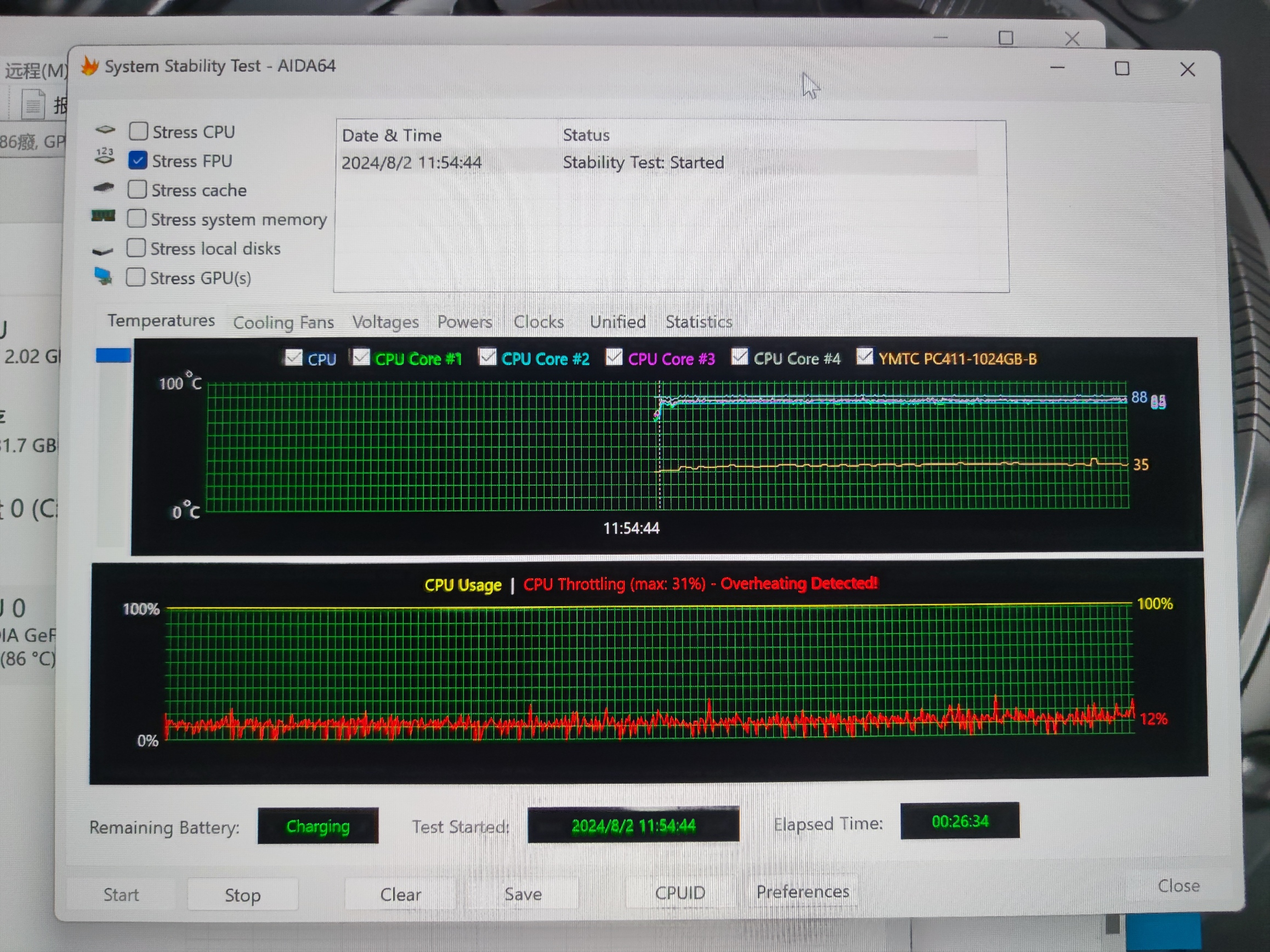Enable the Stress cache checkbox
The height and width of the screenshot is (952, 1270).
[137, 190]
